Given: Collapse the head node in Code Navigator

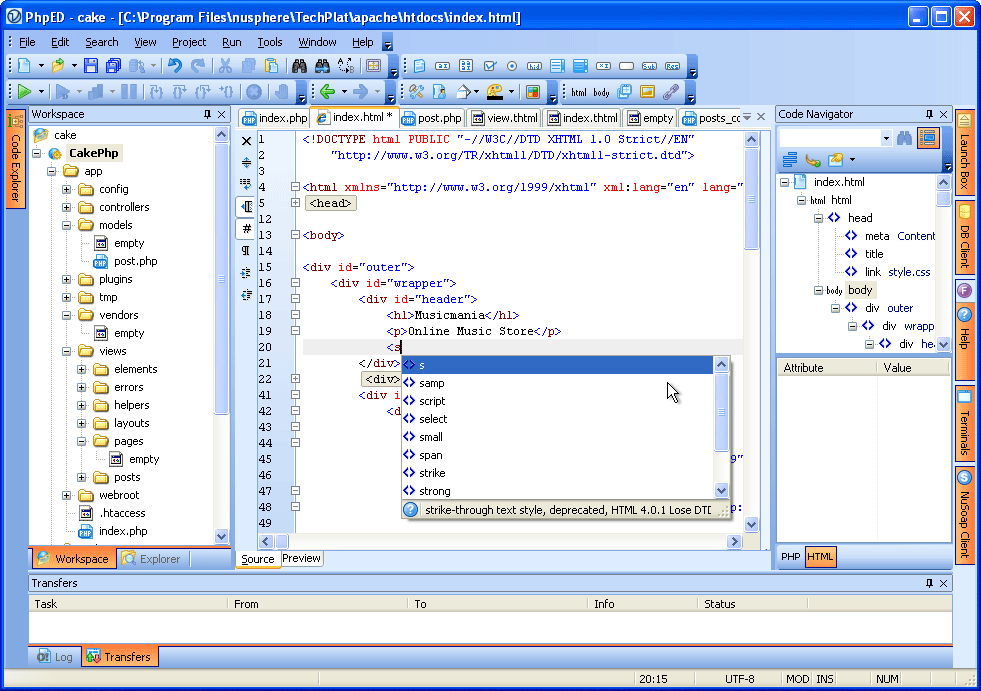Looking at the screenshot, I should (817, 218).
